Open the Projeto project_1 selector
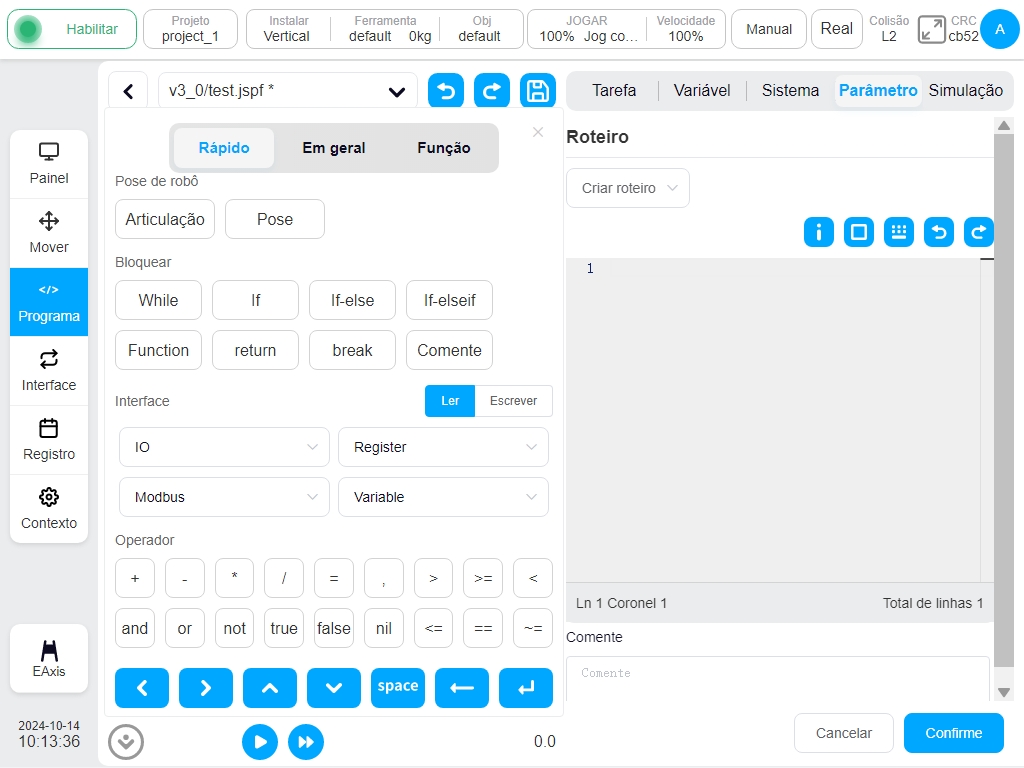Screen dimensions: 1024x768 pyautogui.click(x=190, y=29)
